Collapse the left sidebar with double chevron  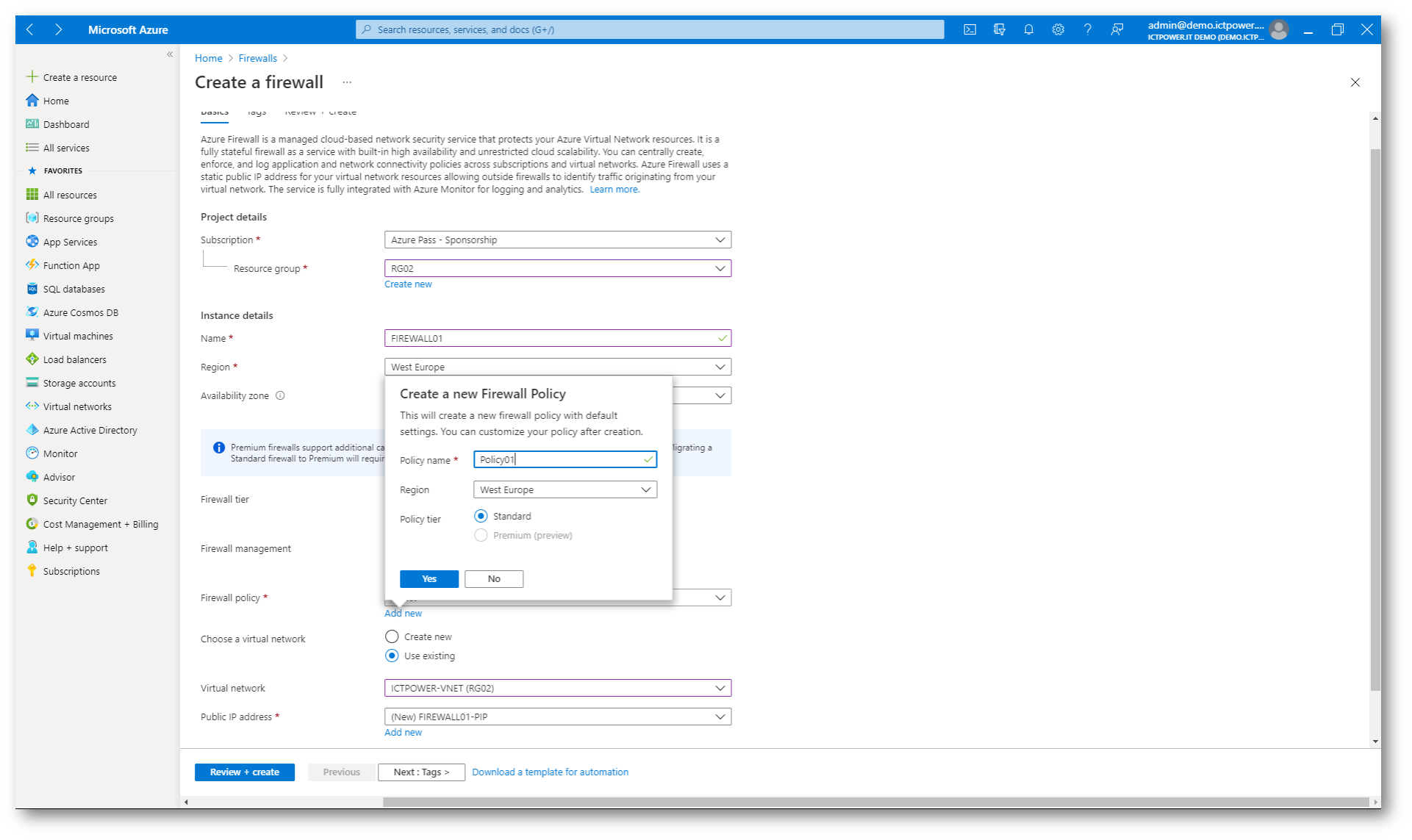pyautogui.click(x=170, y=54)
